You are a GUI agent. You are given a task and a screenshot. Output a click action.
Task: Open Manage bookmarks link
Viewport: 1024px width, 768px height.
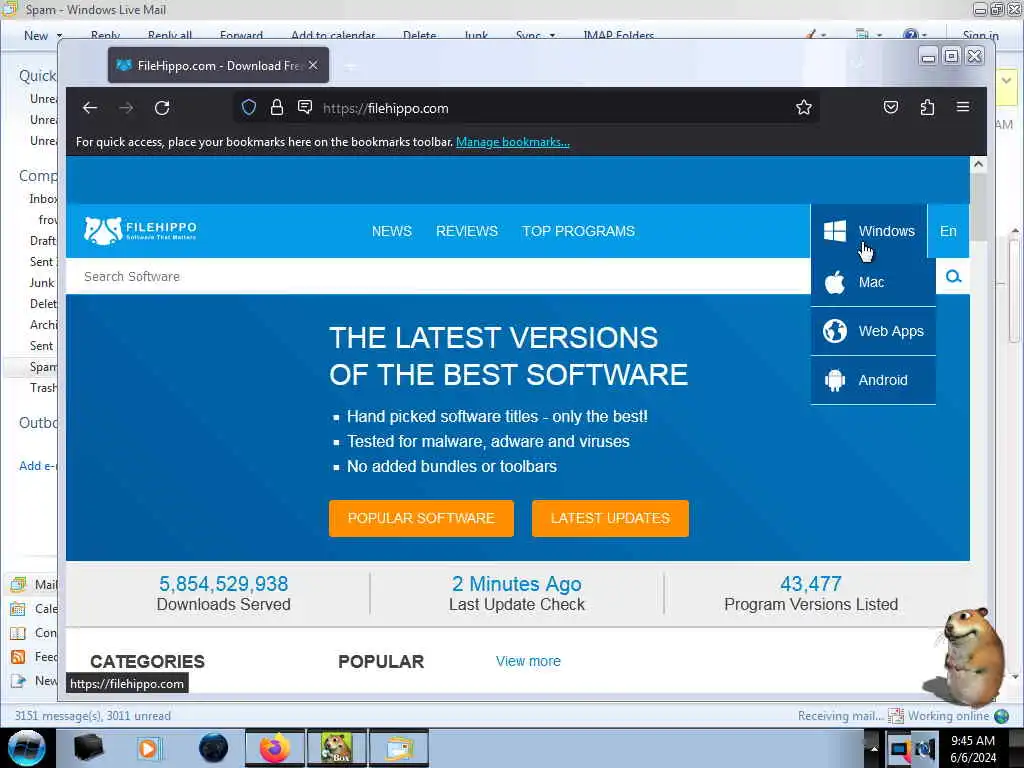pyautogui.click(x=513, y=142)
